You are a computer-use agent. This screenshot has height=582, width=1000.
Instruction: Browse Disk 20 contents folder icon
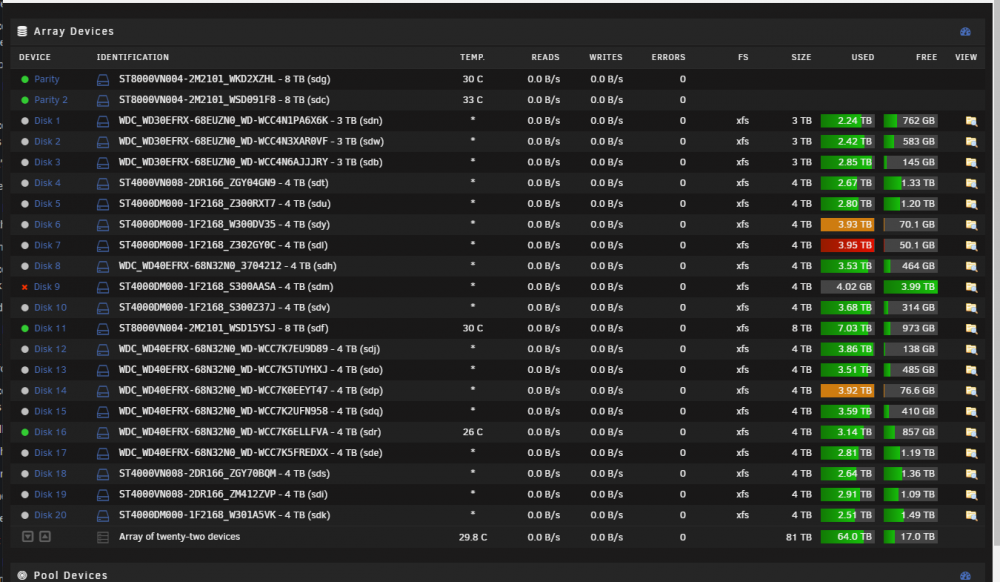(971, 515)
